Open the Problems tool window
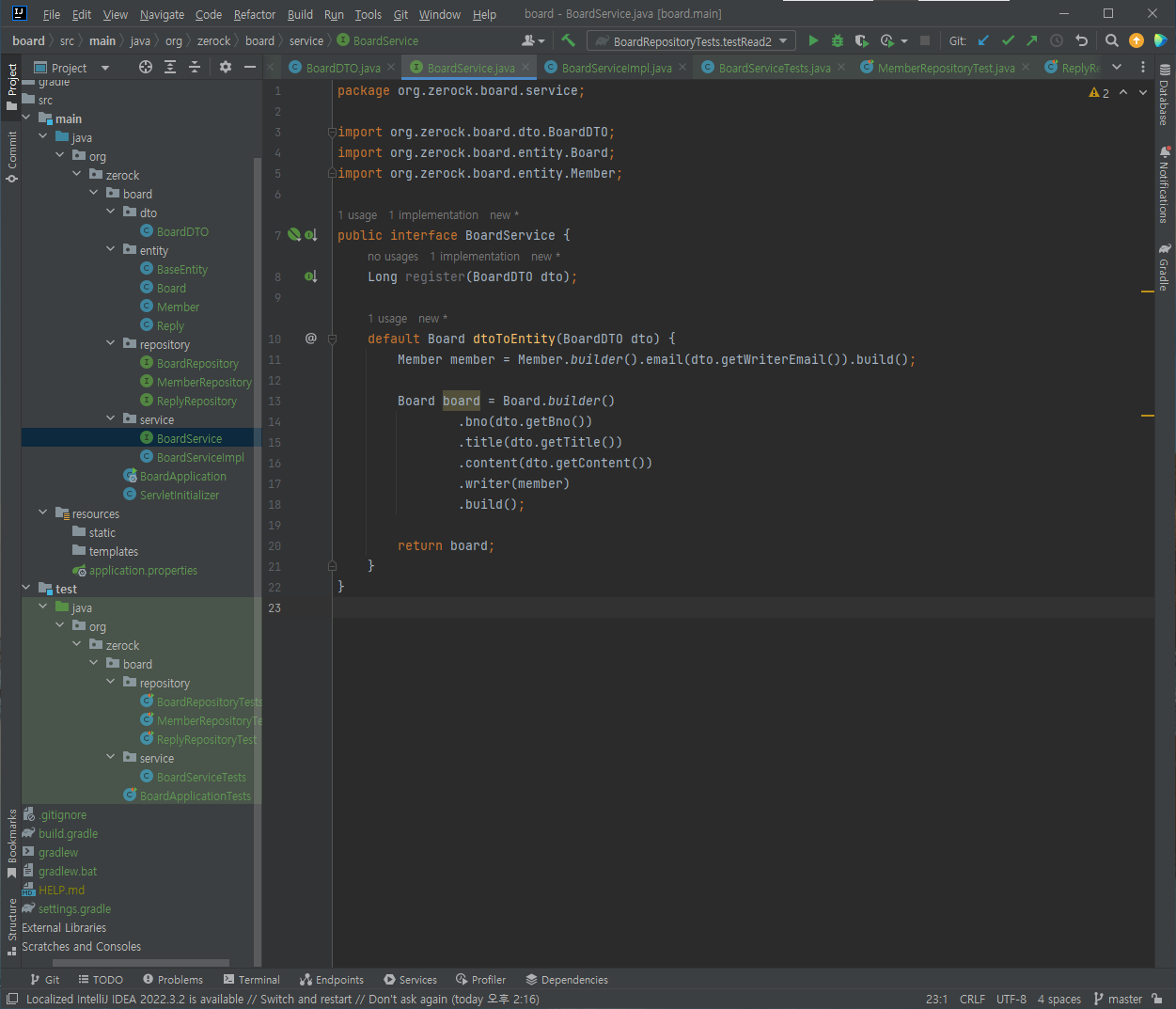 (172, 980)
